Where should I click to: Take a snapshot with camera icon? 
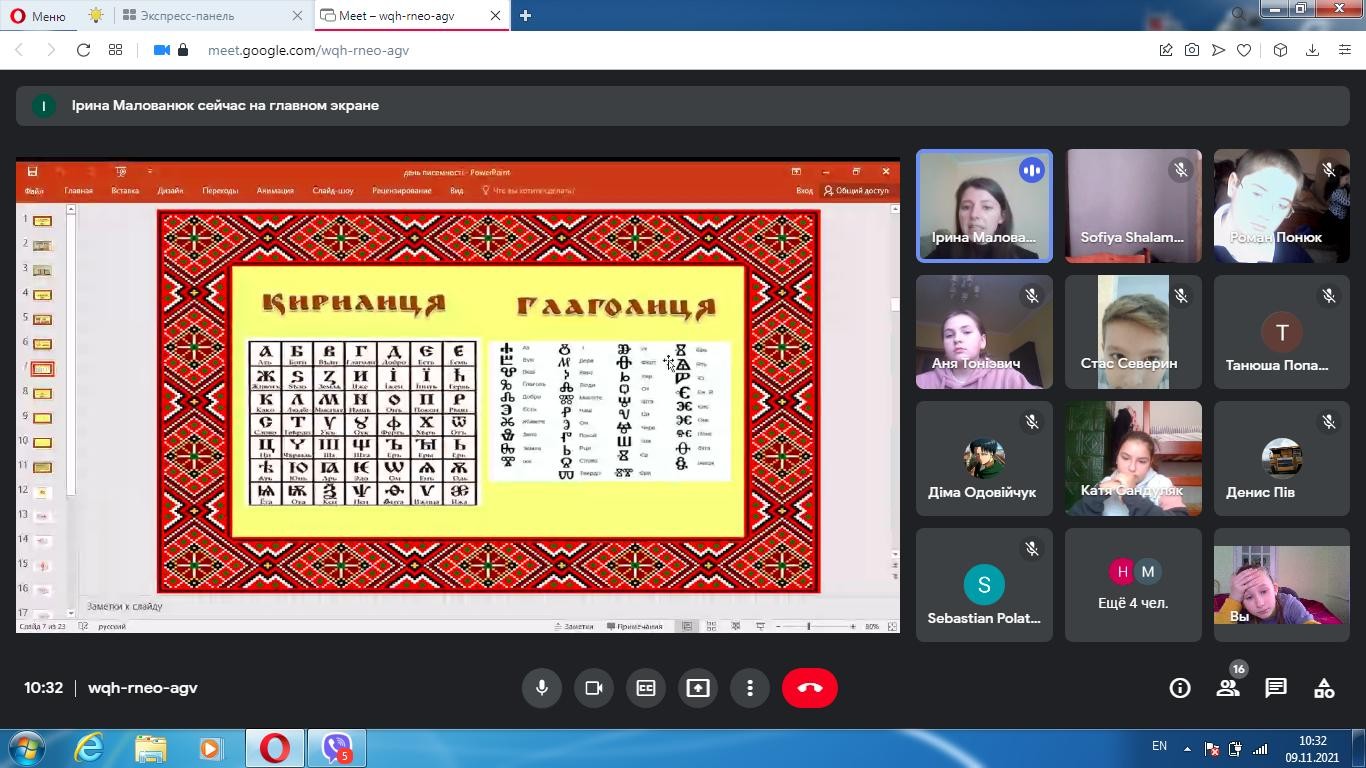(x=1192, y=50)
